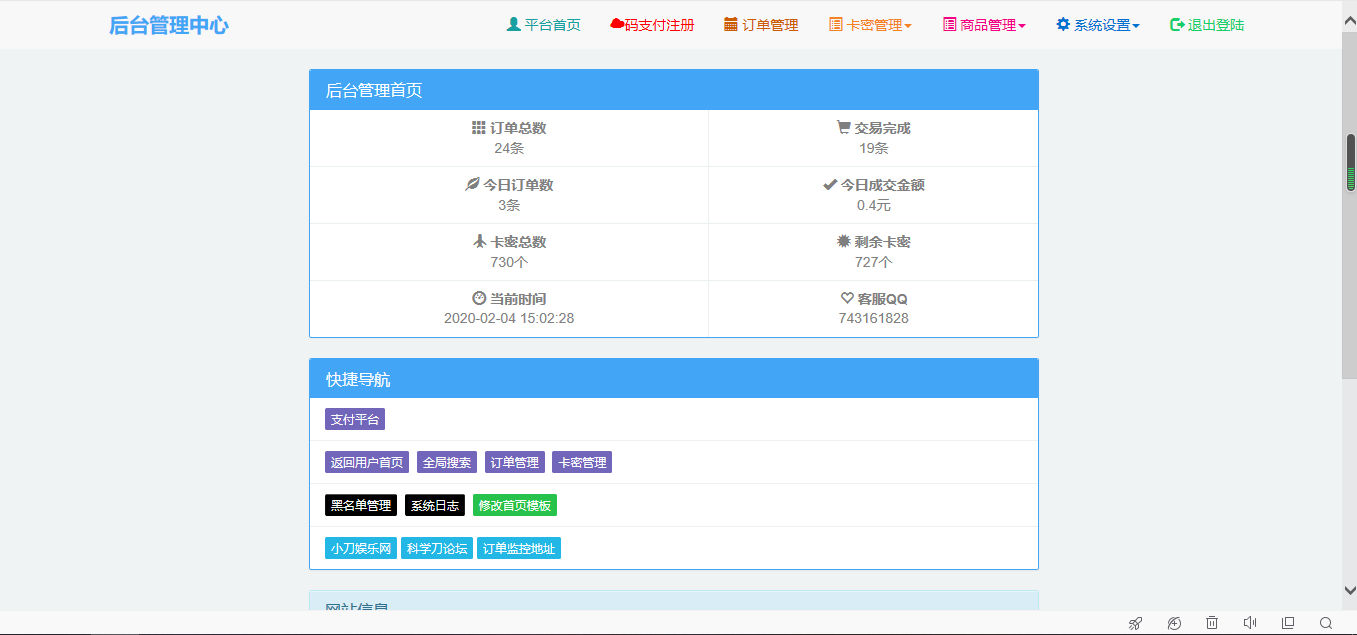Viewport: 1357px width, 635px height.
Task: Open the 系统设置 dropdown
Action: click(1097, 25)
